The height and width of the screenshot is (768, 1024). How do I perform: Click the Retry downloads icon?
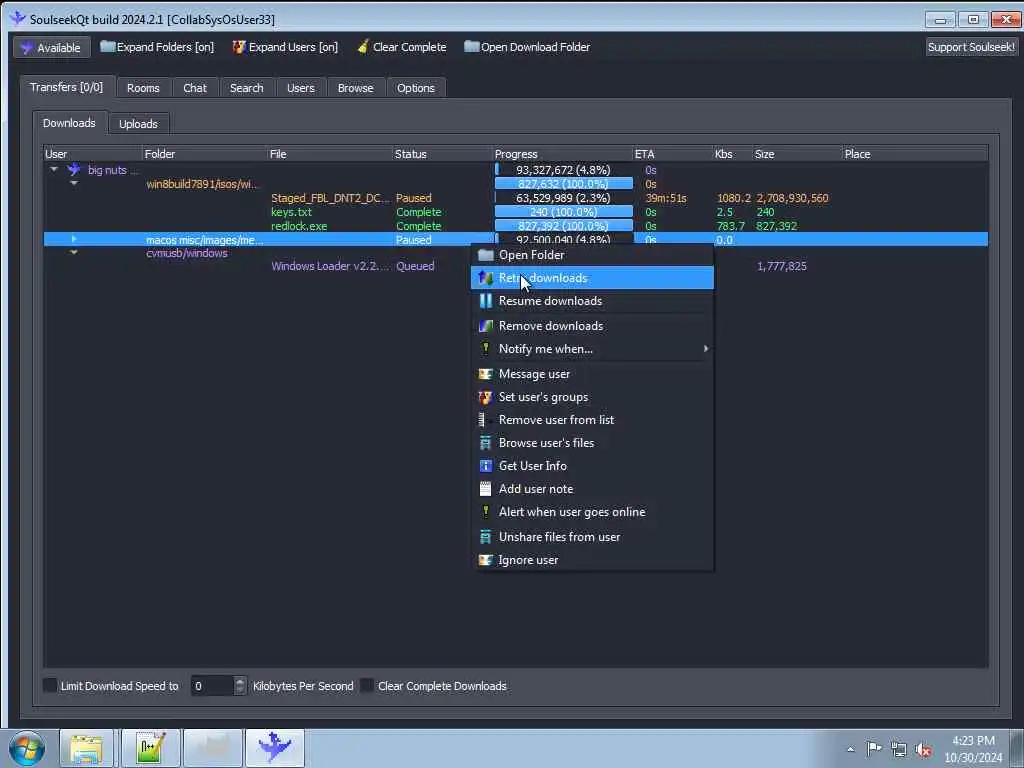tap(485, 278)
